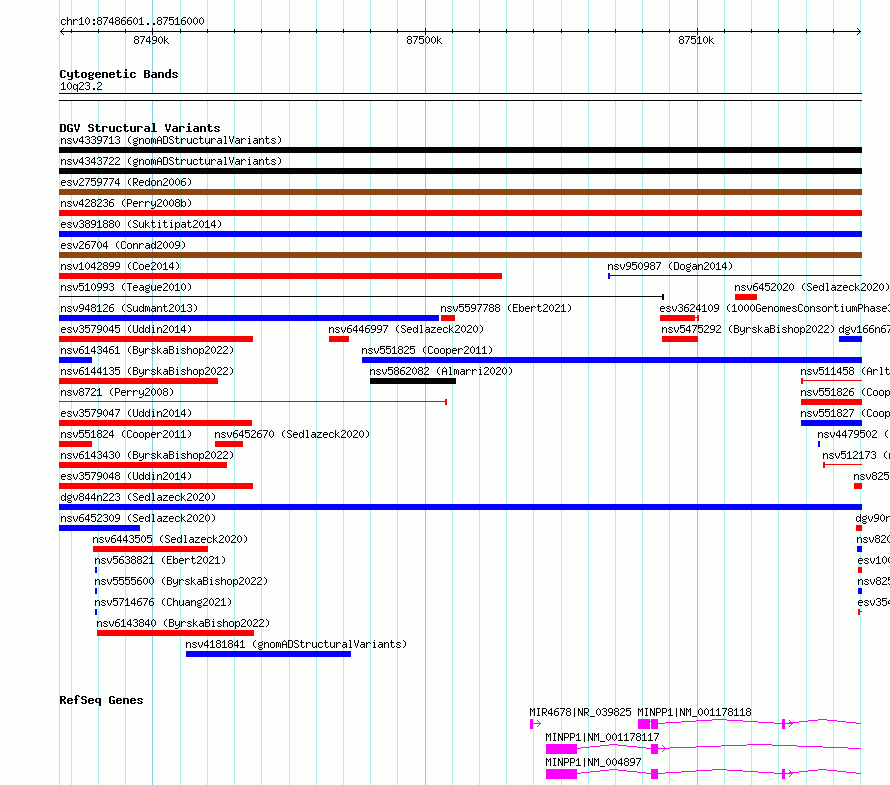Open nsv5555600 (ByrskaBishop2022) variant
Screen dimensions: 890x785
coord(181,581)
